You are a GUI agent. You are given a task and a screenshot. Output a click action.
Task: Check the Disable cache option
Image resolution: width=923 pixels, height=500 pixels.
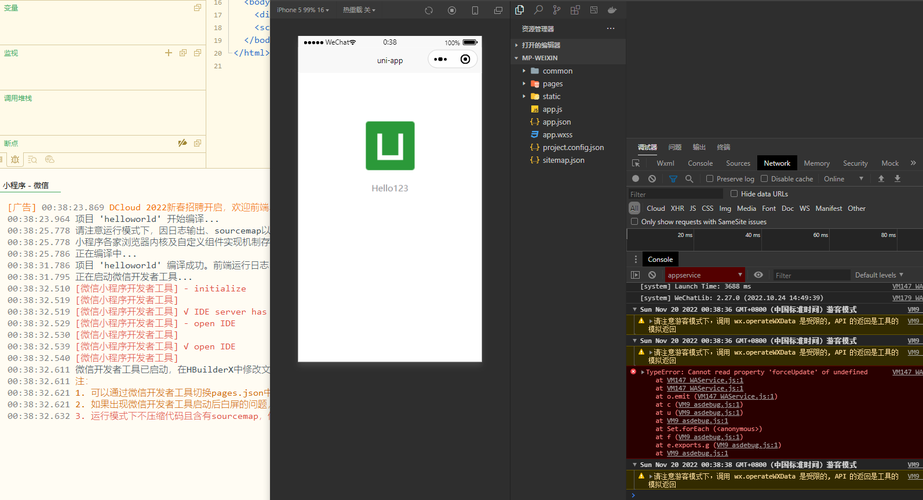764,179
